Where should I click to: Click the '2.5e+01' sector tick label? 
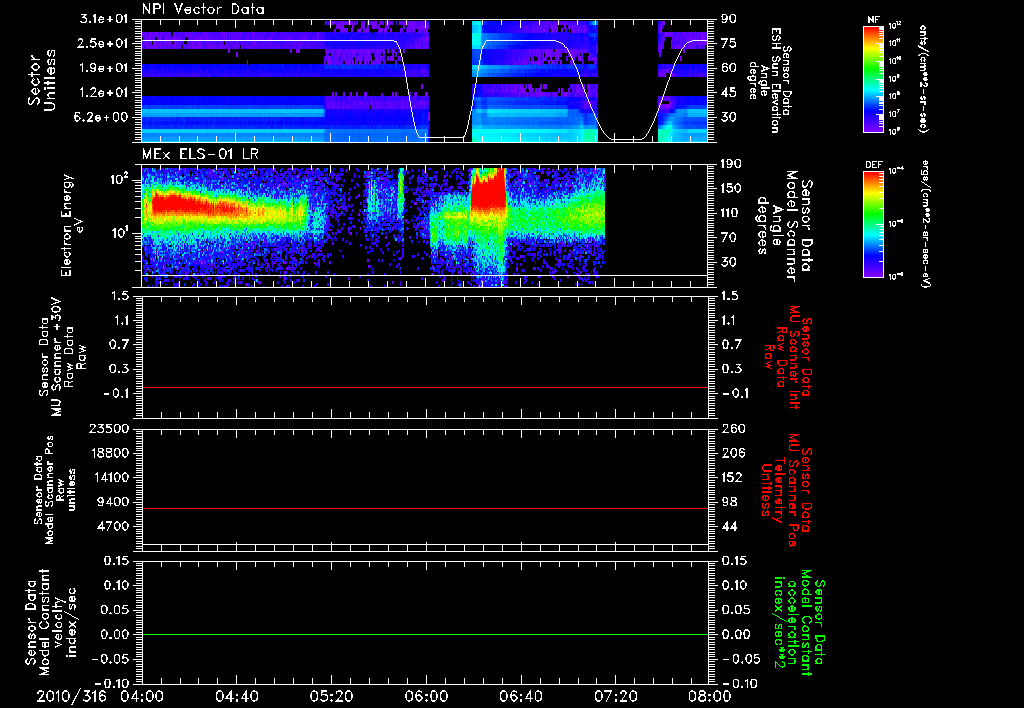click(x=104, y=43)
